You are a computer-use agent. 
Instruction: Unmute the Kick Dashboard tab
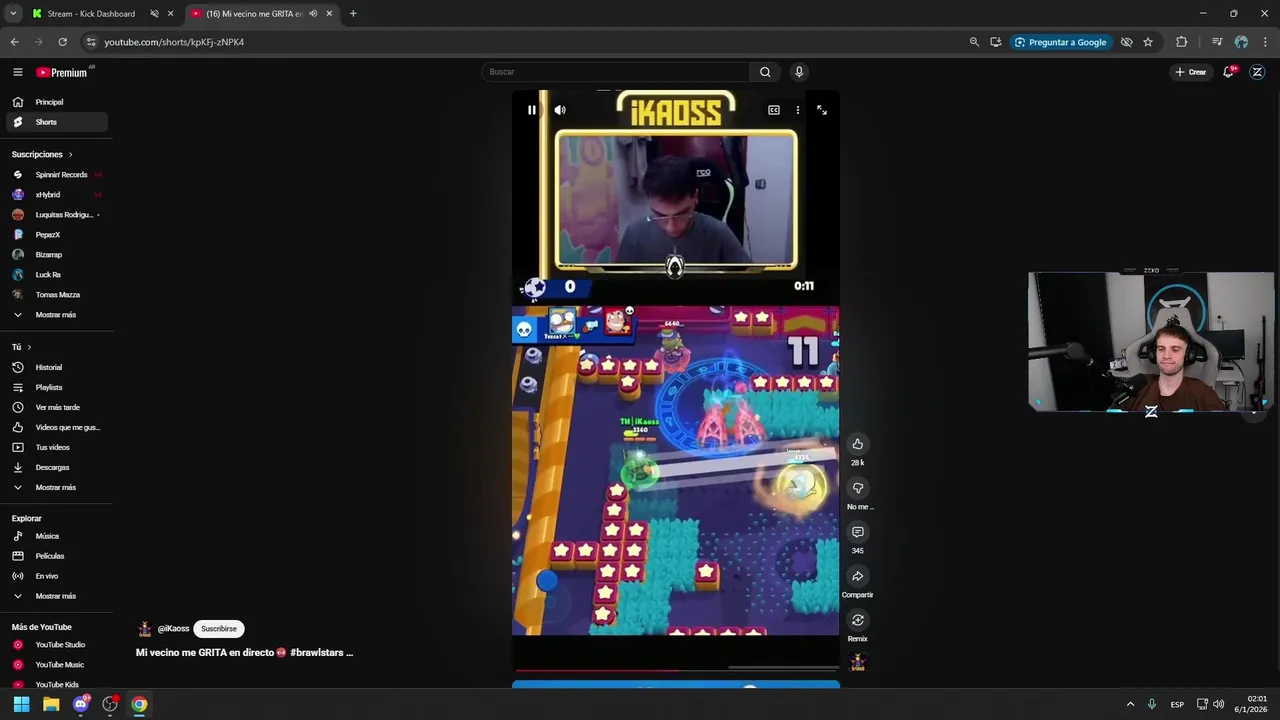click(x=154, y=14)
